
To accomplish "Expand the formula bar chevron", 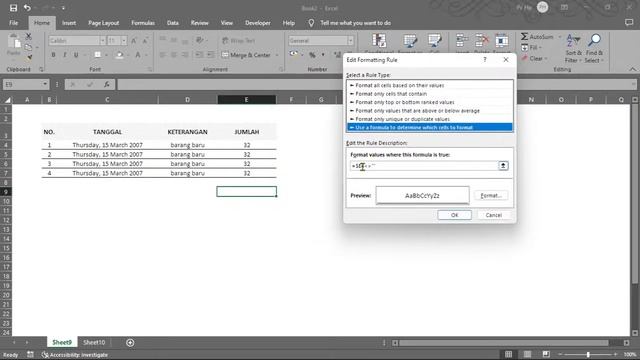I will click(x=633, y=84).
